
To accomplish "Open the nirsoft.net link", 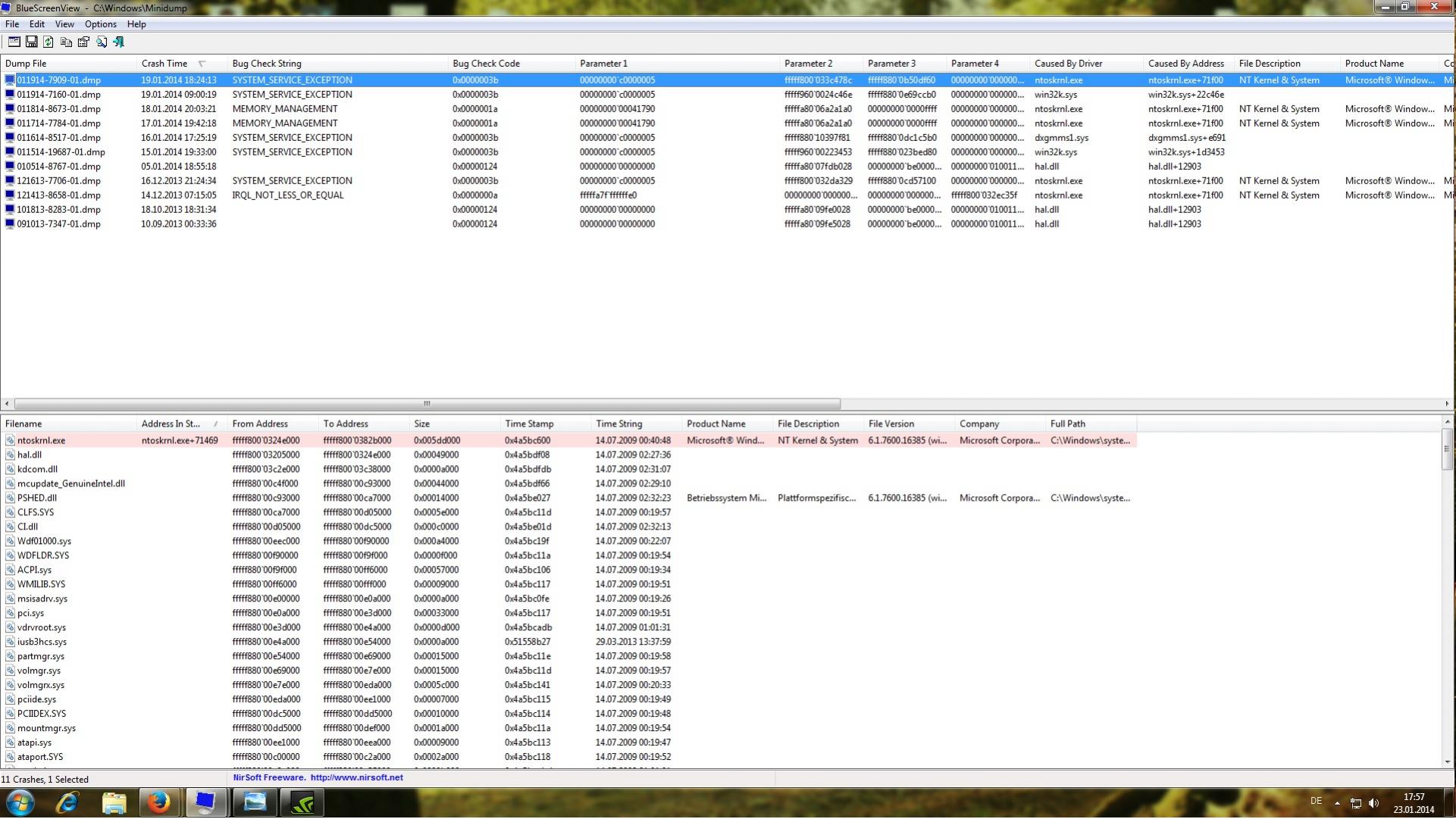I will pos(356,778).
